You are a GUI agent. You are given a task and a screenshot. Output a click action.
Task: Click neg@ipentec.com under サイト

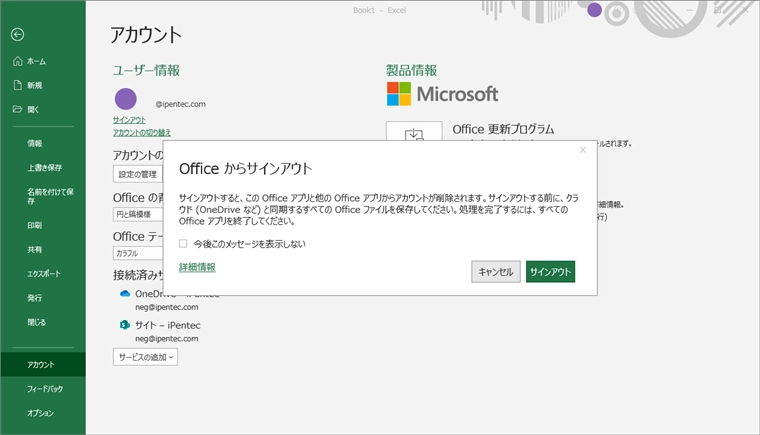point(167,338)
